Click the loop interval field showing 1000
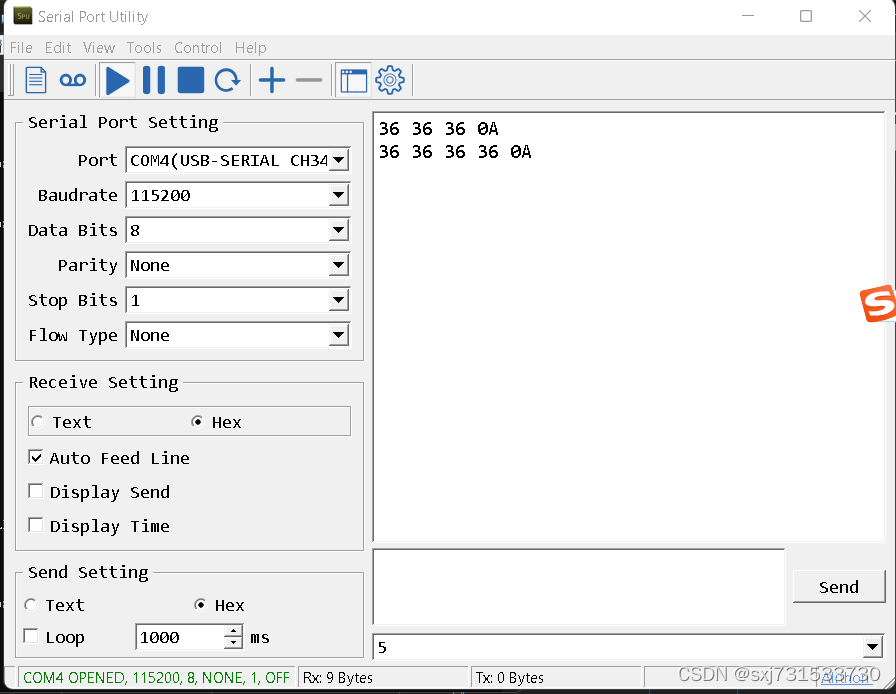Viewport: 896px width, 694px height. (x=180, y=637)
